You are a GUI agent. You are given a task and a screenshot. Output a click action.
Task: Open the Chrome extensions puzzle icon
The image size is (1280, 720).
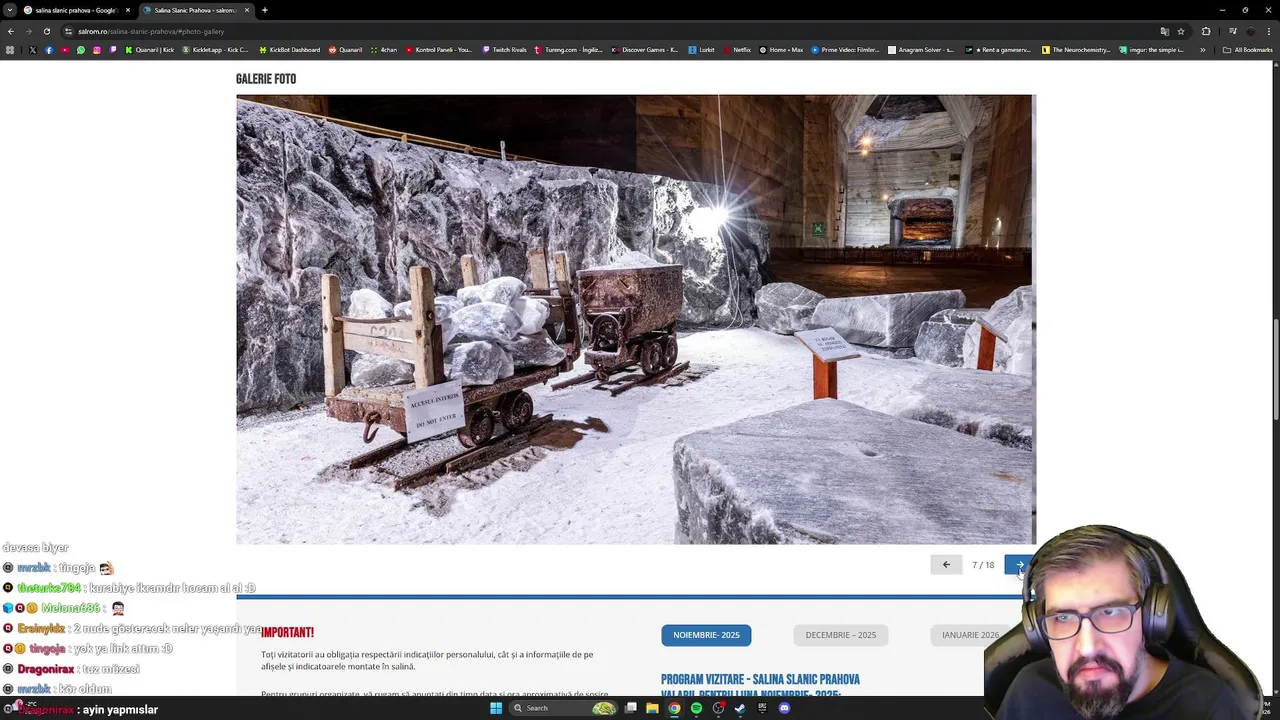click(1206, 31)
